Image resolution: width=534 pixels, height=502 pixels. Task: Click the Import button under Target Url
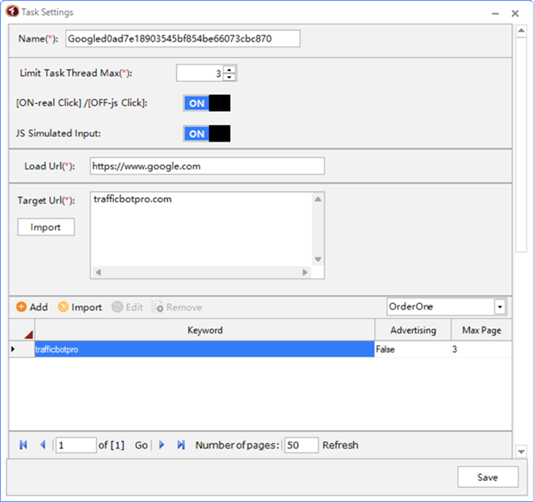click(x=46, y=227)
